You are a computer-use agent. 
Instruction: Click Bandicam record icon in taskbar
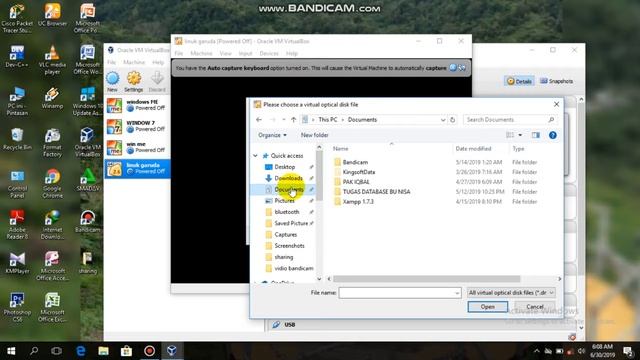point(149,351)
